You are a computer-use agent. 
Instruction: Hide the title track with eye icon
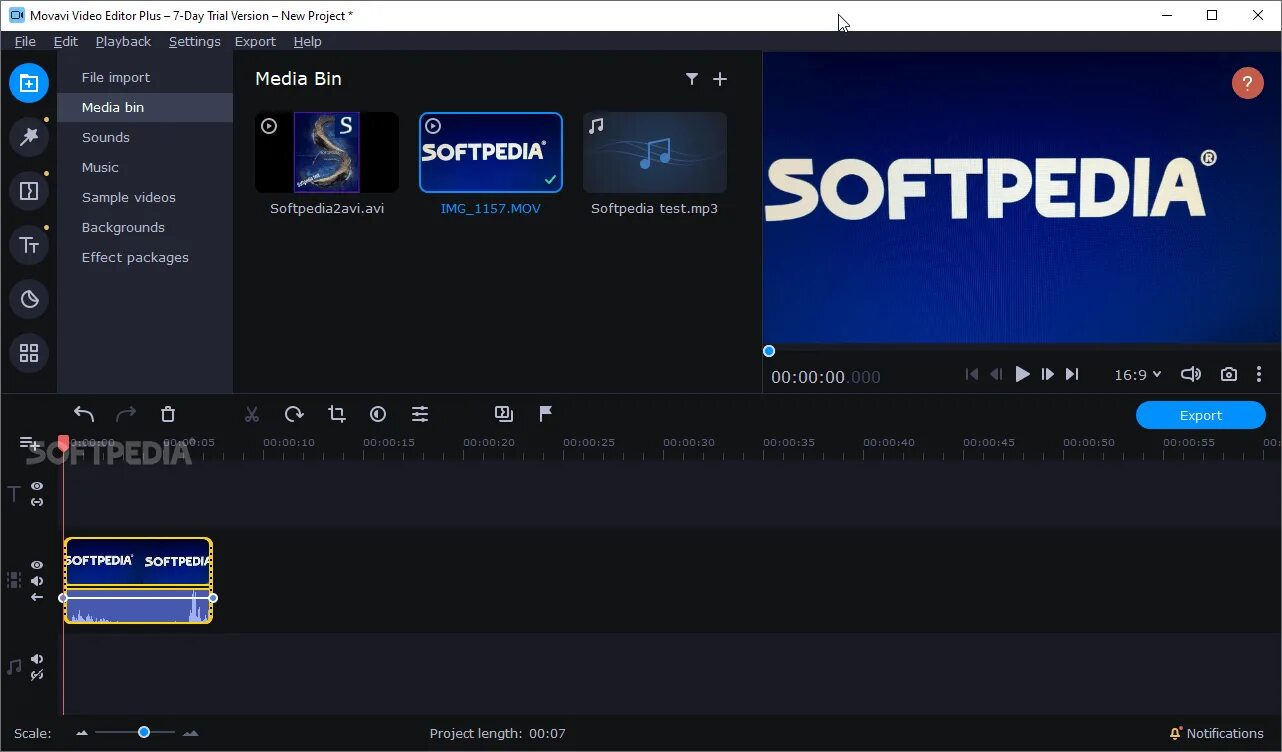tap(37, 486)
